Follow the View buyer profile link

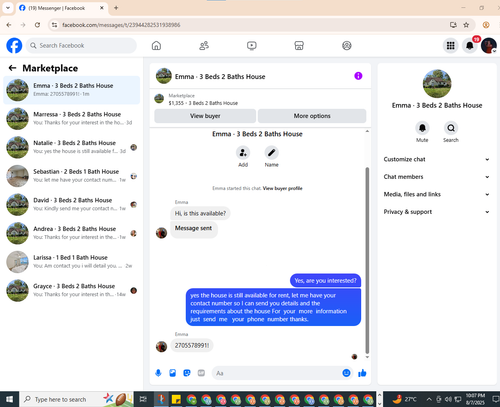(282, 188)
